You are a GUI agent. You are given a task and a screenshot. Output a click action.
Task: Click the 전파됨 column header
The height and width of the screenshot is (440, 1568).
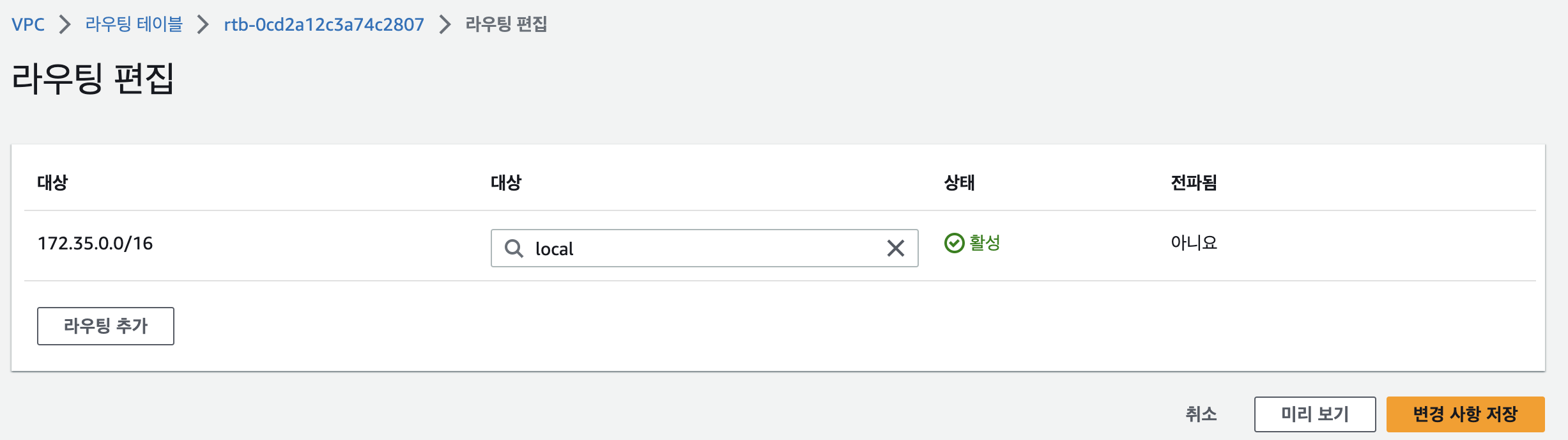[x=1194, y=183]
